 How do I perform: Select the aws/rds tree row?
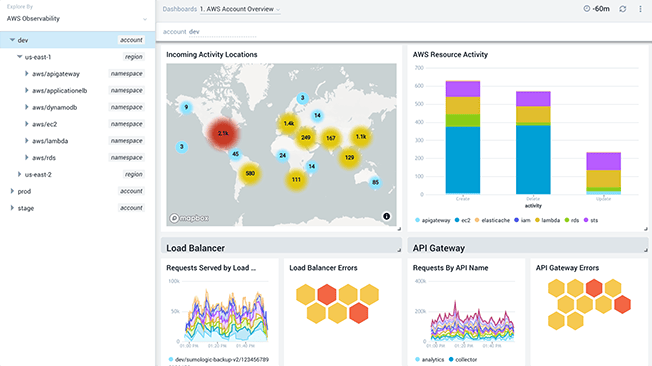(x=77, y=158)
